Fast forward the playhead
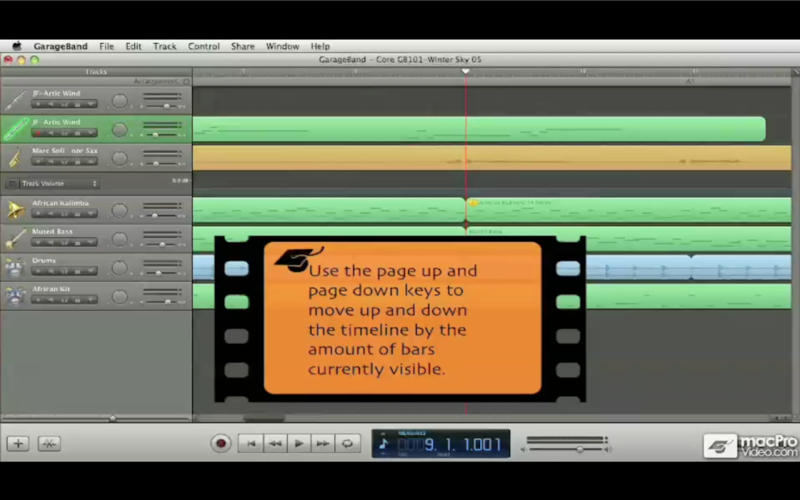The height and width of the screenshot is (500, 800). [x=323, y=443]
